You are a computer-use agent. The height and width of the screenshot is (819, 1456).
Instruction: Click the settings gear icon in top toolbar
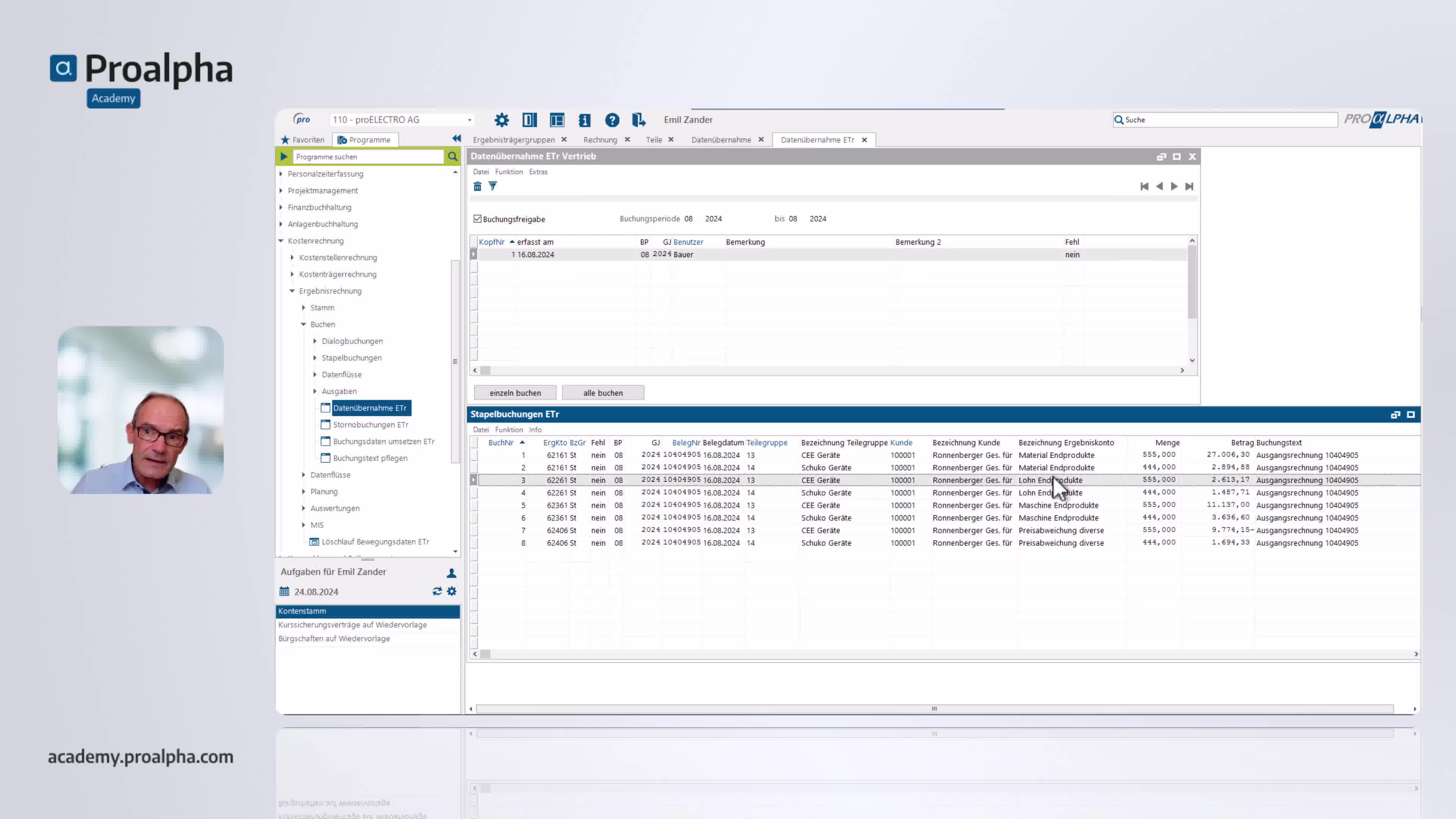(x=501, y=120)
